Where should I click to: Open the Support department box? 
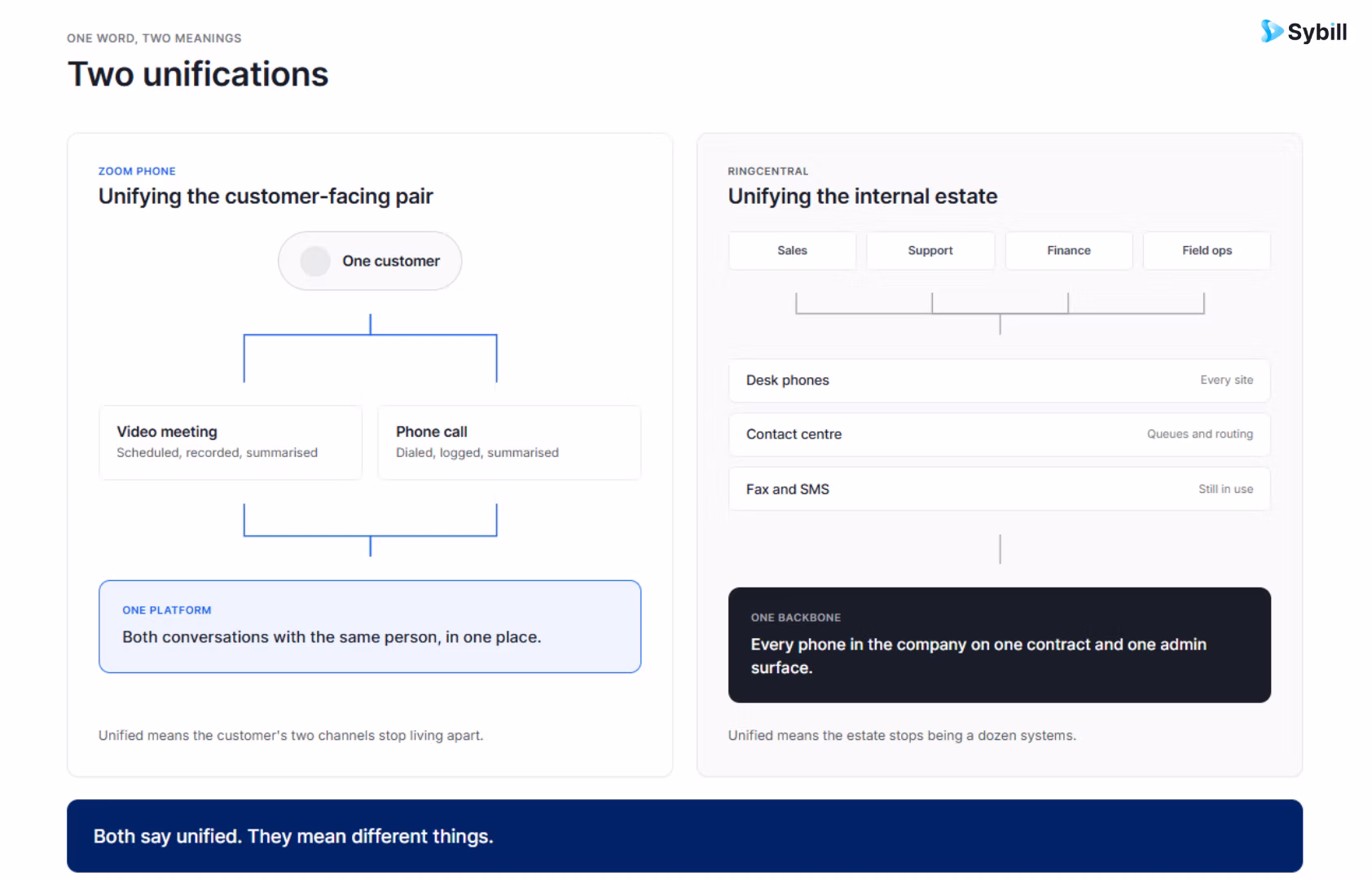[x=930, y=251]
